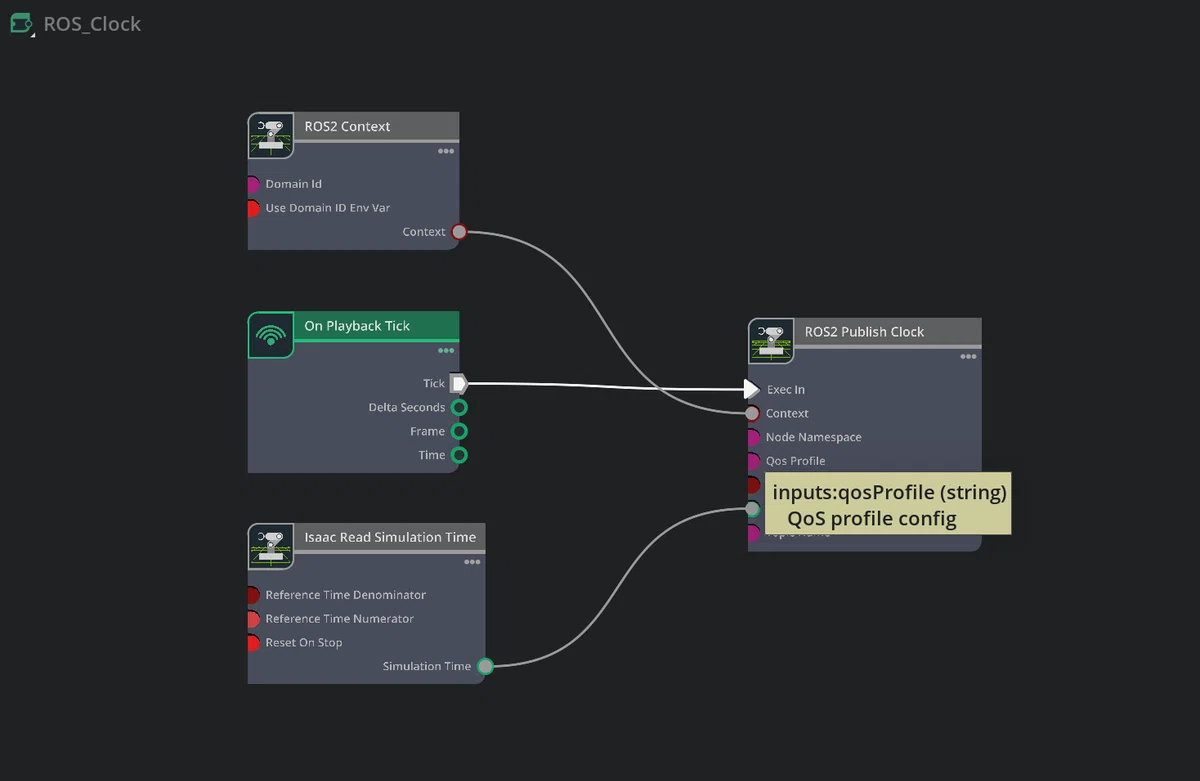Viewport: 1200px width, 781px height.
Task: Click the Use Domain ID Env Var port
Action: (x=252, y=208)
